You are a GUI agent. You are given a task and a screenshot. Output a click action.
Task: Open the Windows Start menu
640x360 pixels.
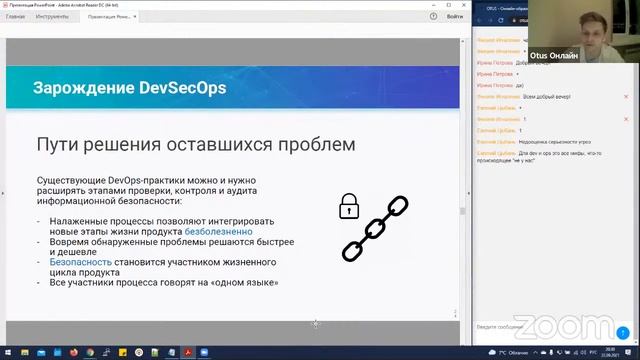pyautogui.click(x=8, y=353)
